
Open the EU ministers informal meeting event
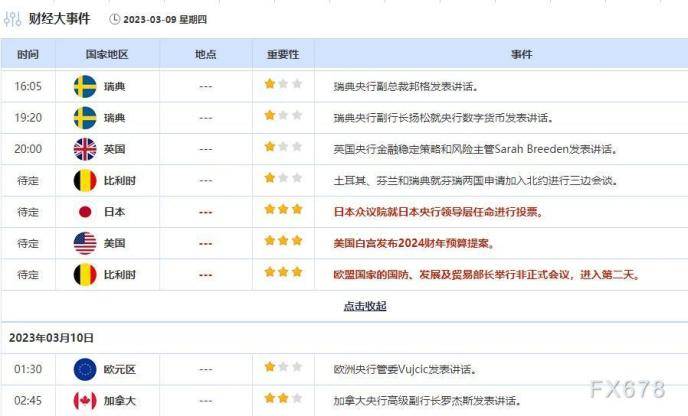point(486,274)
